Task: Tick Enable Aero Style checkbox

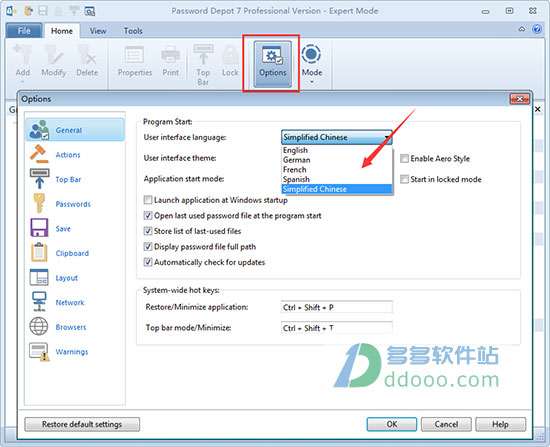Action: click(404, 159)
